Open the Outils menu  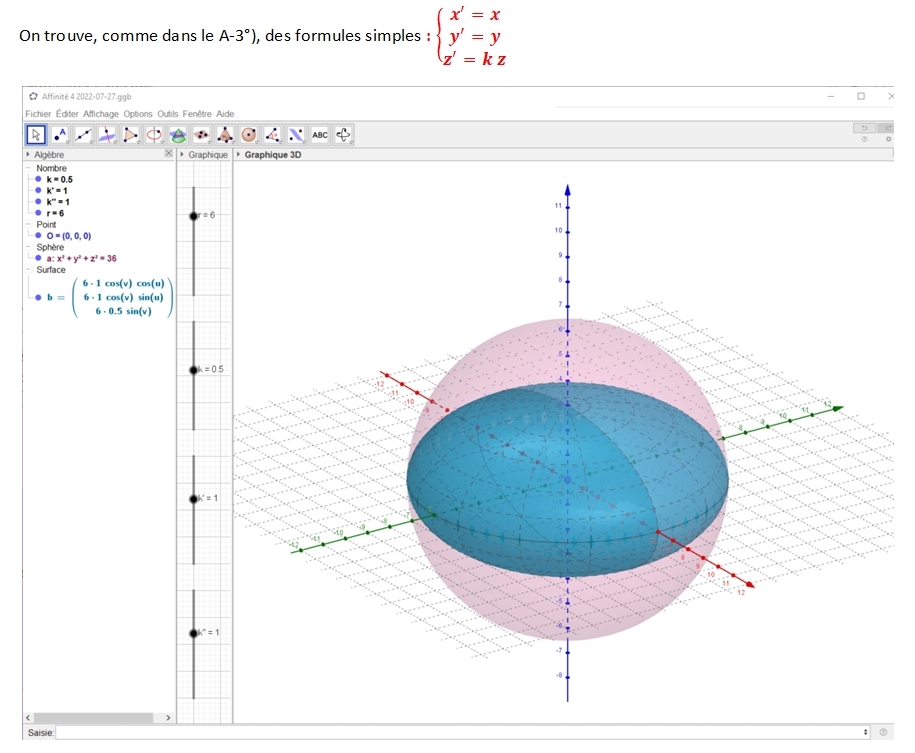pyautogui.click(x=167, y=114)
